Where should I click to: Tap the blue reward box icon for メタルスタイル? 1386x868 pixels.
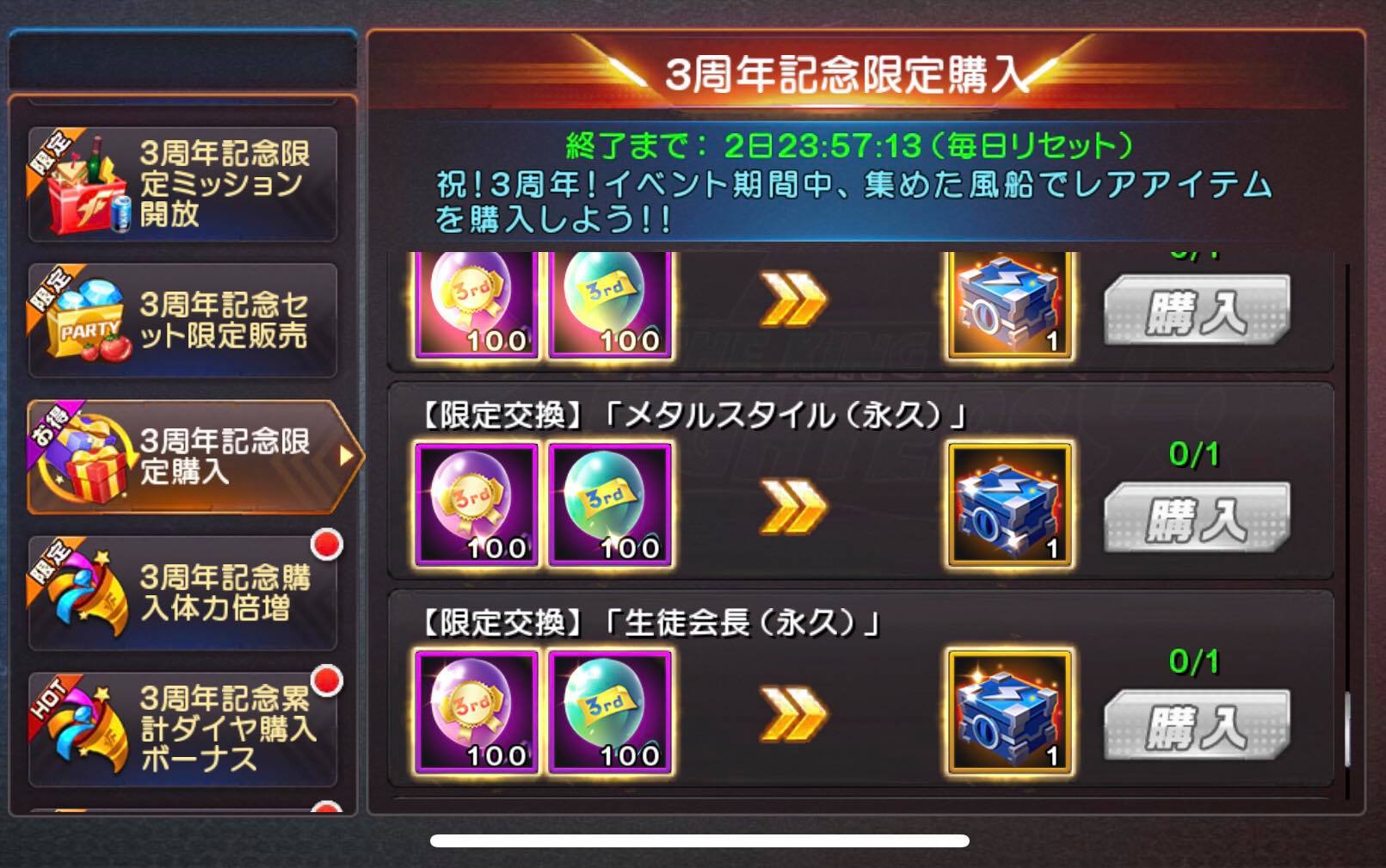tap(1010, 505)
